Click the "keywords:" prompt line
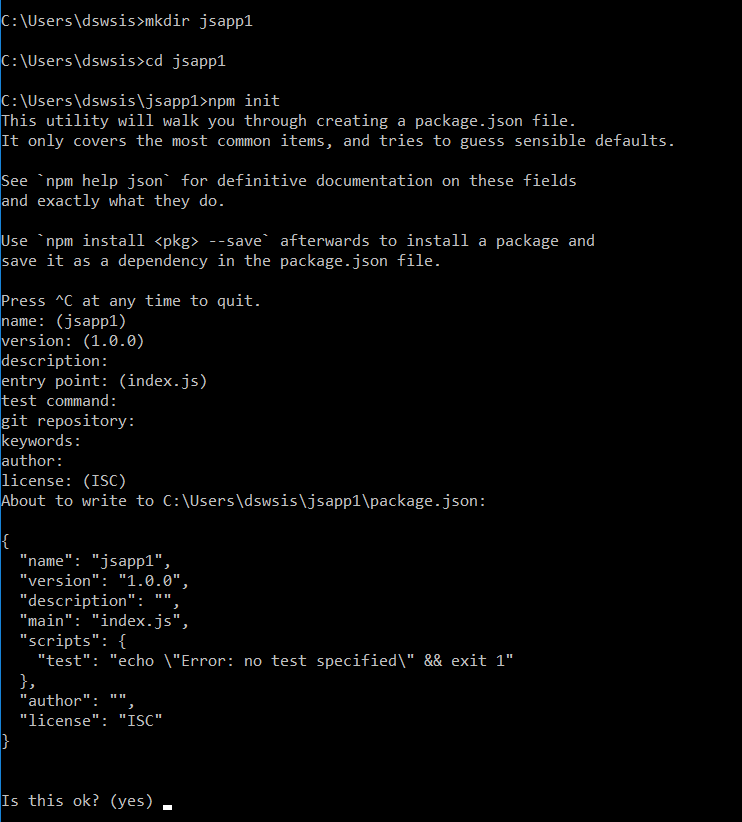This screenshot has width=742, height=822. point(41,441)
